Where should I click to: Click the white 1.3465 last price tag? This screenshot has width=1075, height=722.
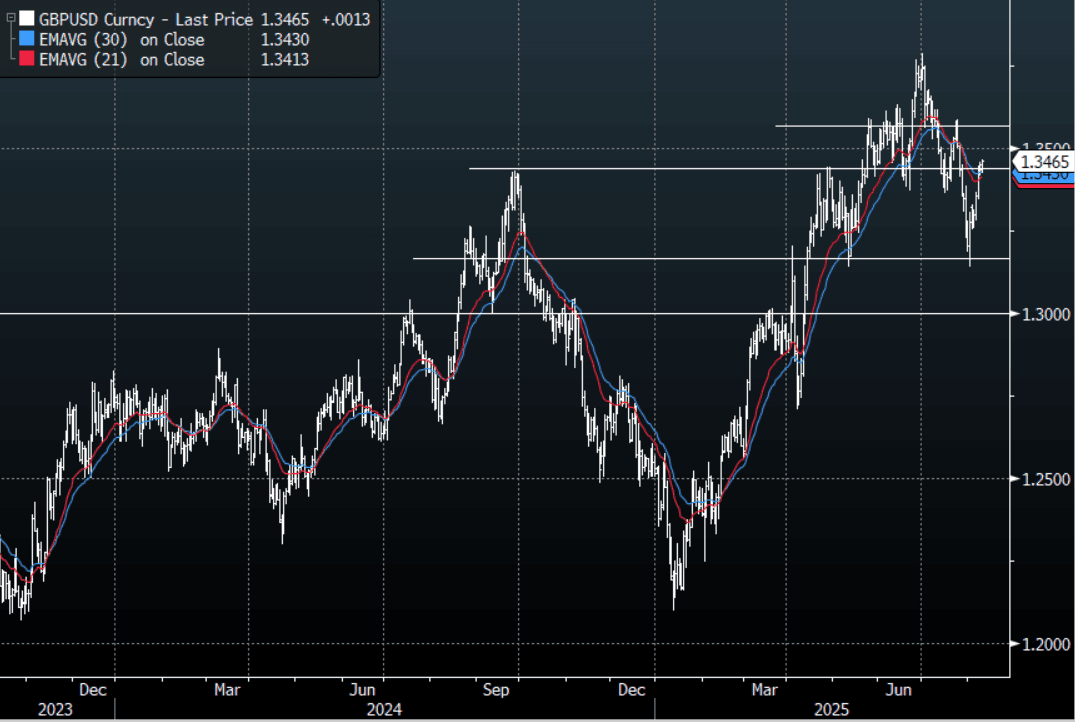[x=1044, y=162]
